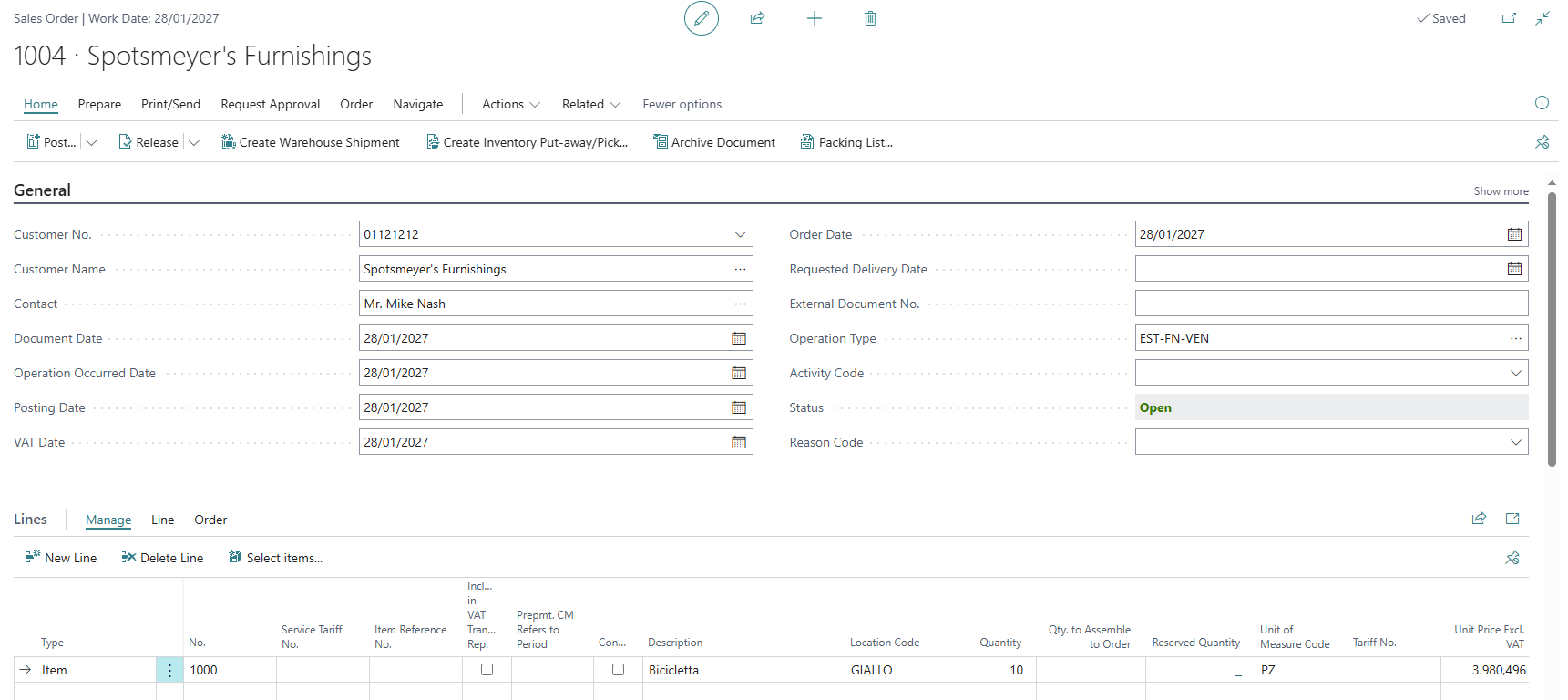Click the Location Code cell GIALLO
1568x700 pixels.
[891, 670]
